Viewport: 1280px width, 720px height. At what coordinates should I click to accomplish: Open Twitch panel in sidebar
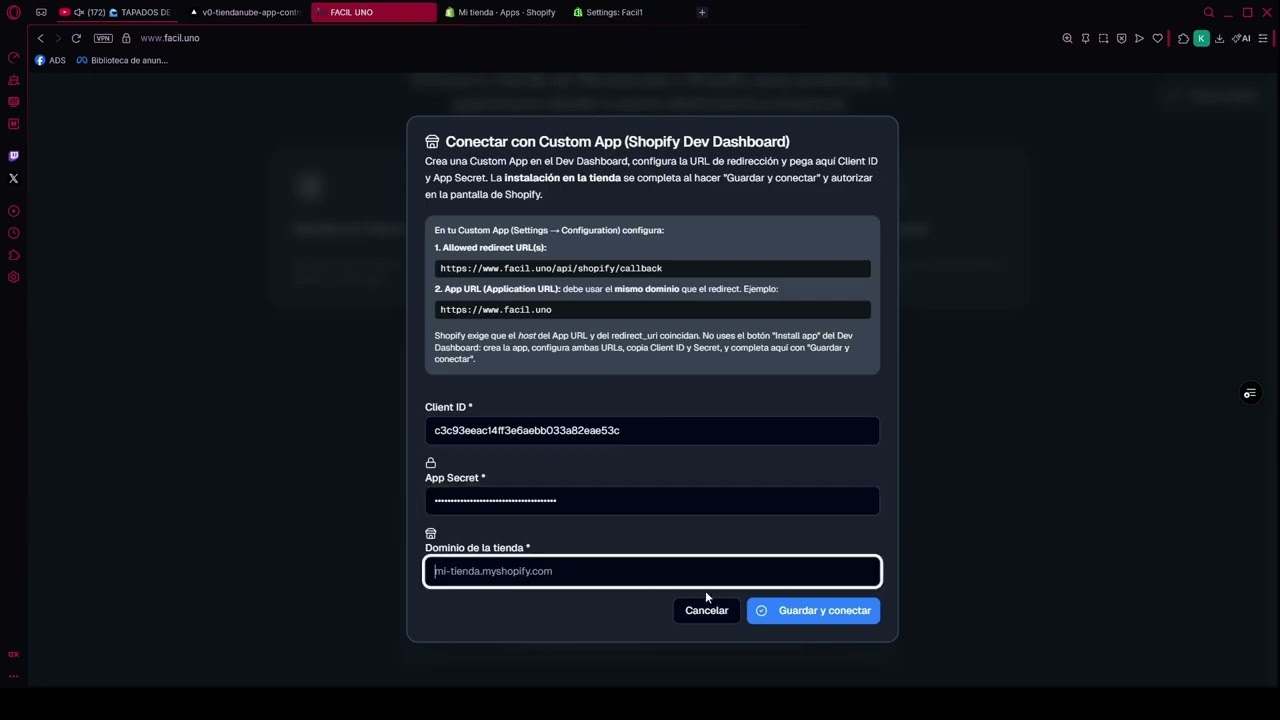click(13, 156)
